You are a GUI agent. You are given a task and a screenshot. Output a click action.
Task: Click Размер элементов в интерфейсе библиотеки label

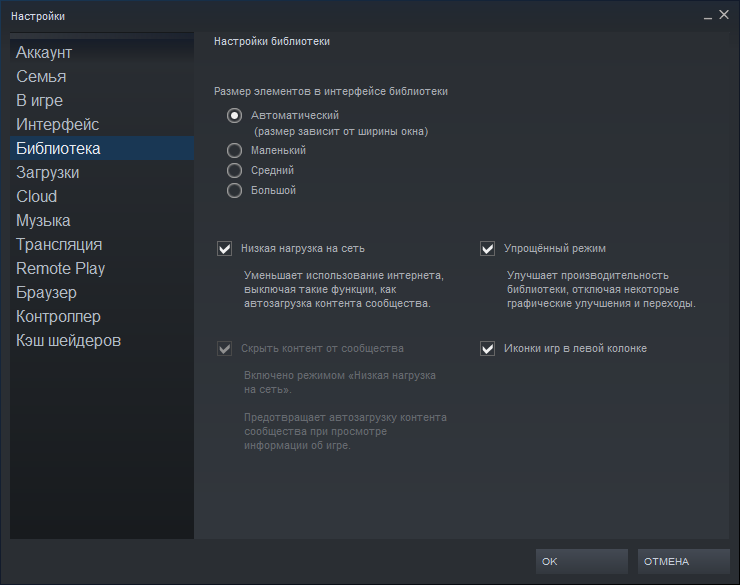coord(331,92)
